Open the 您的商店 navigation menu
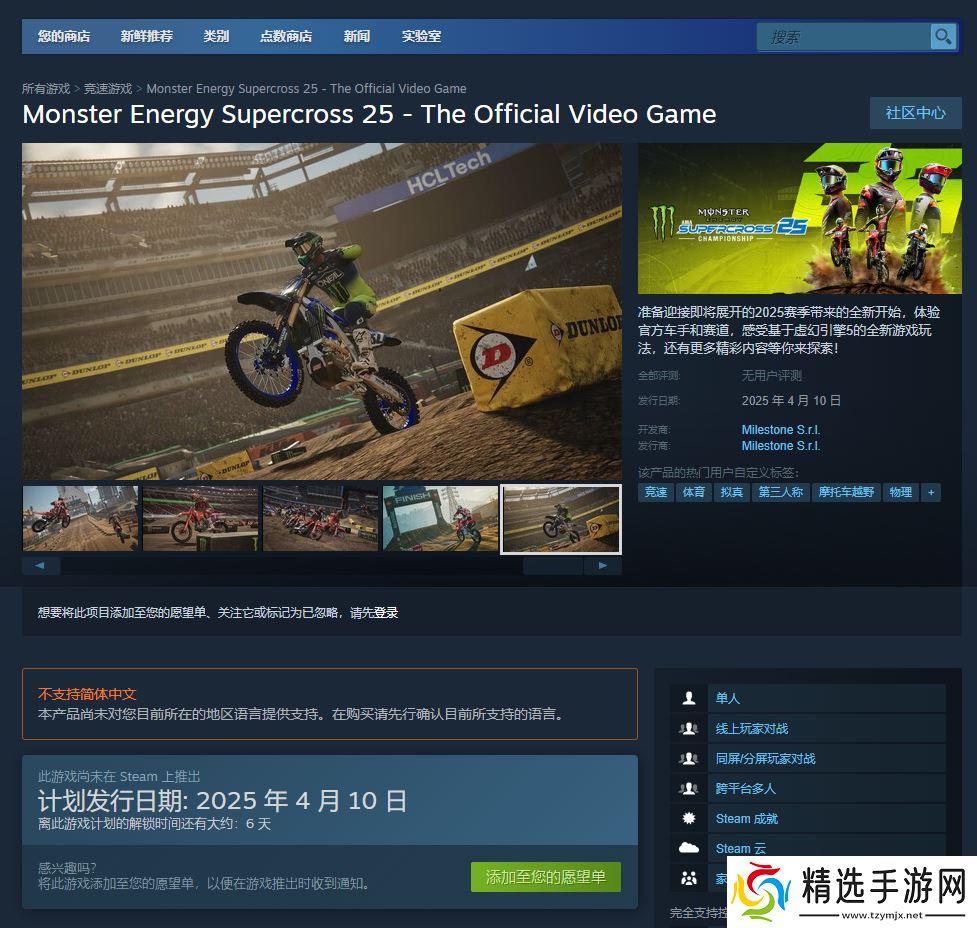Viewport: 977px width, 928px height. (x=64, y=36)
